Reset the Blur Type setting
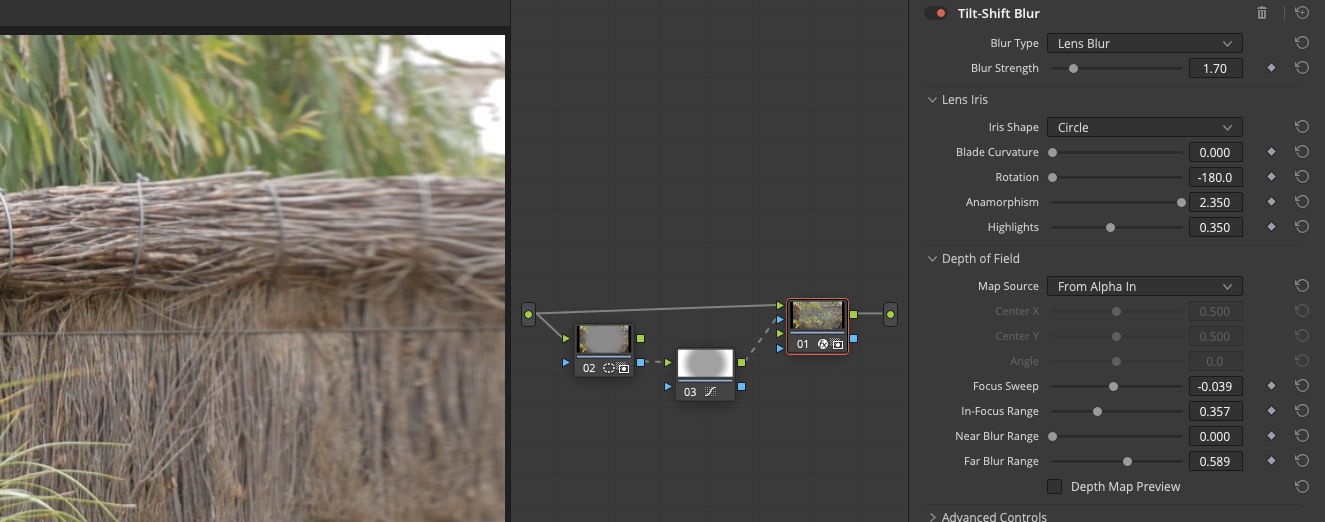1325x522 pixels. click(1301, 43)
